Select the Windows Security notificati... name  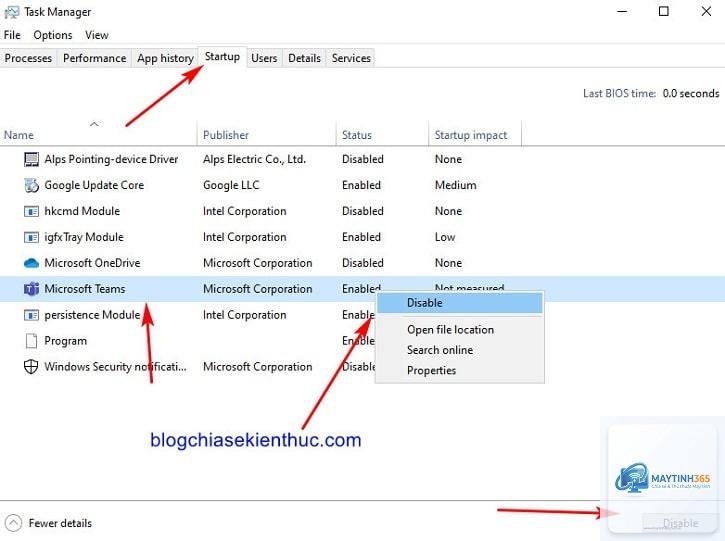pos(116,367)
